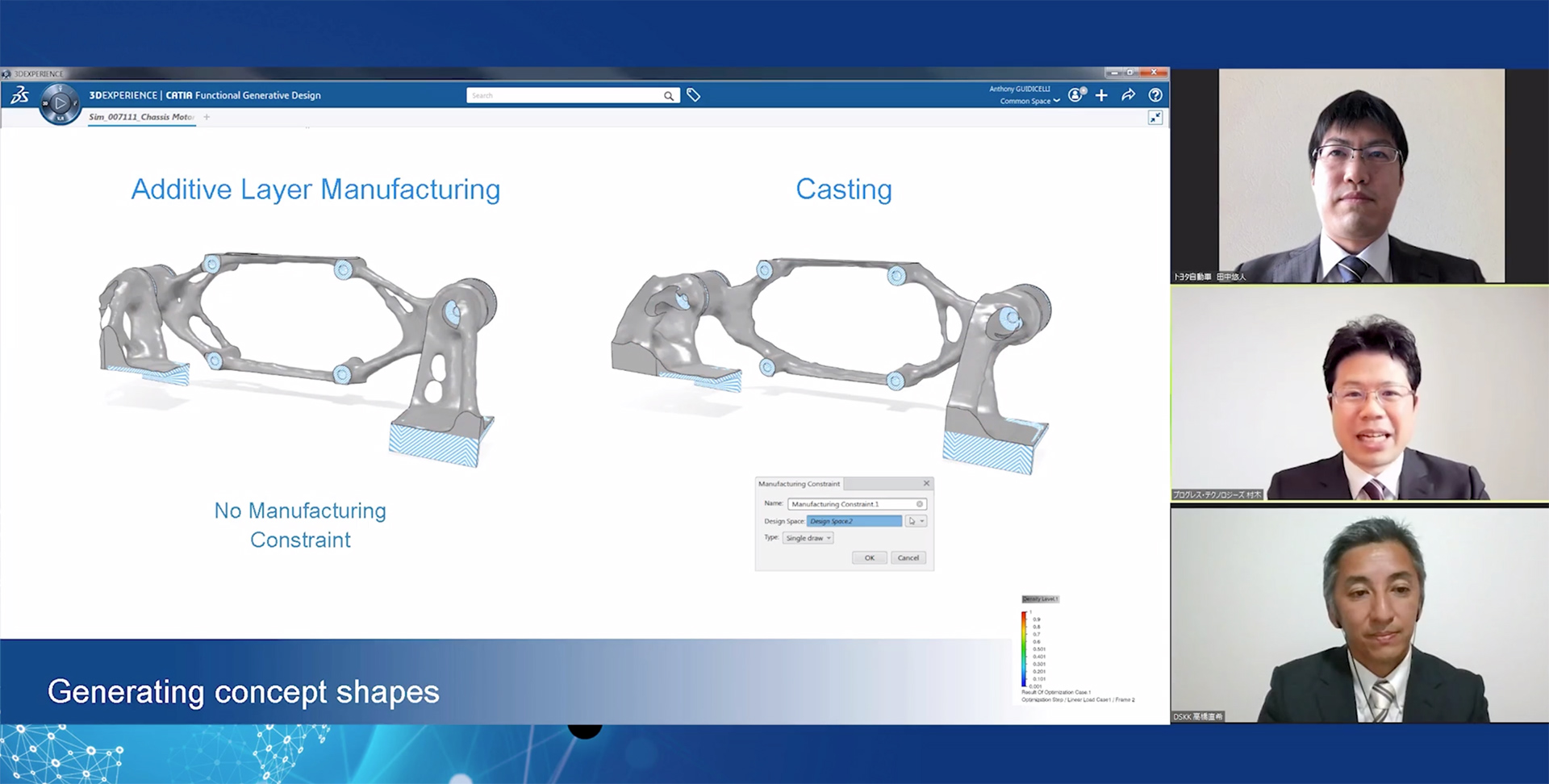Click the Share arrow icon
This screenshot has height=784, width=1549.
tap(1128, 95)
